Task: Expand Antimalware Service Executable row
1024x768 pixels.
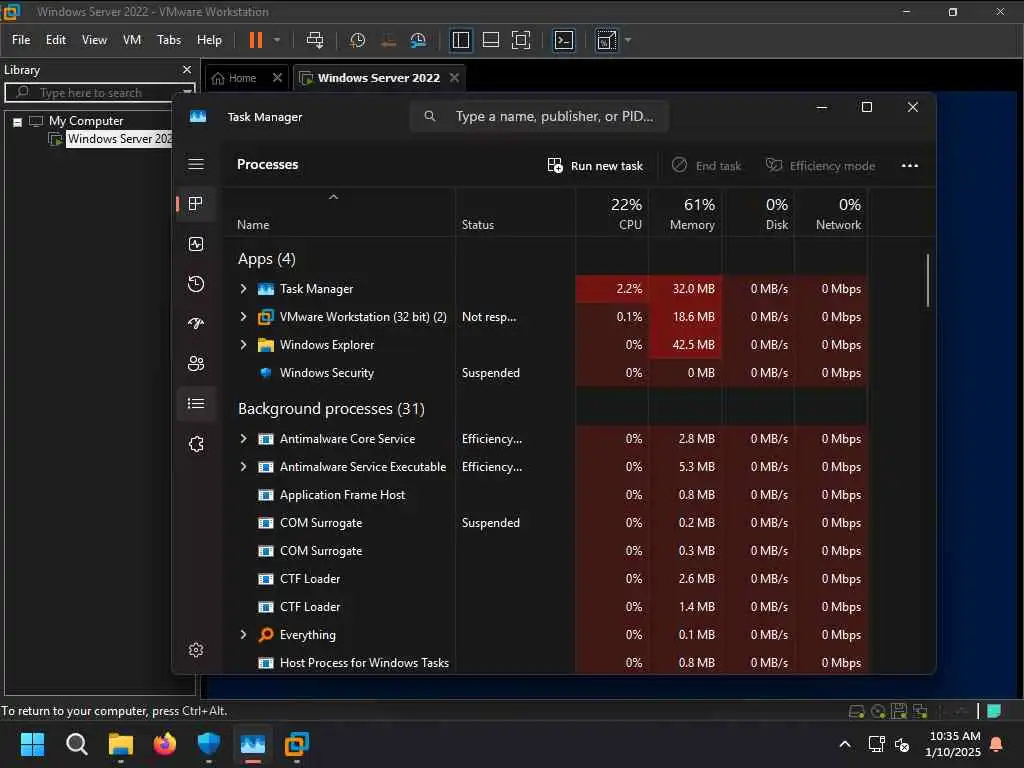Action: 244,467
